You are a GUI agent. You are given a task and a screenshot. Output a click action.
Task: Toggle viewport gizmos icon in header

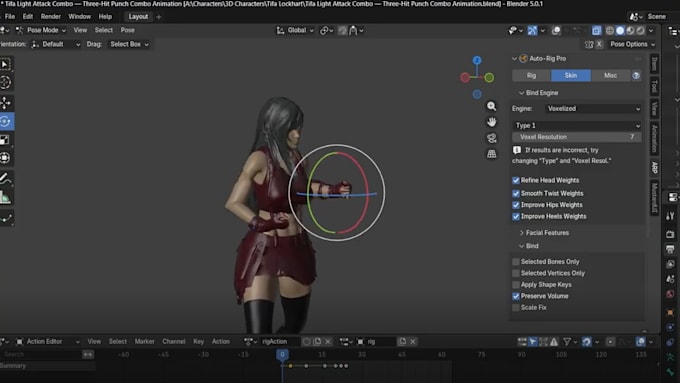coord(532,30)
